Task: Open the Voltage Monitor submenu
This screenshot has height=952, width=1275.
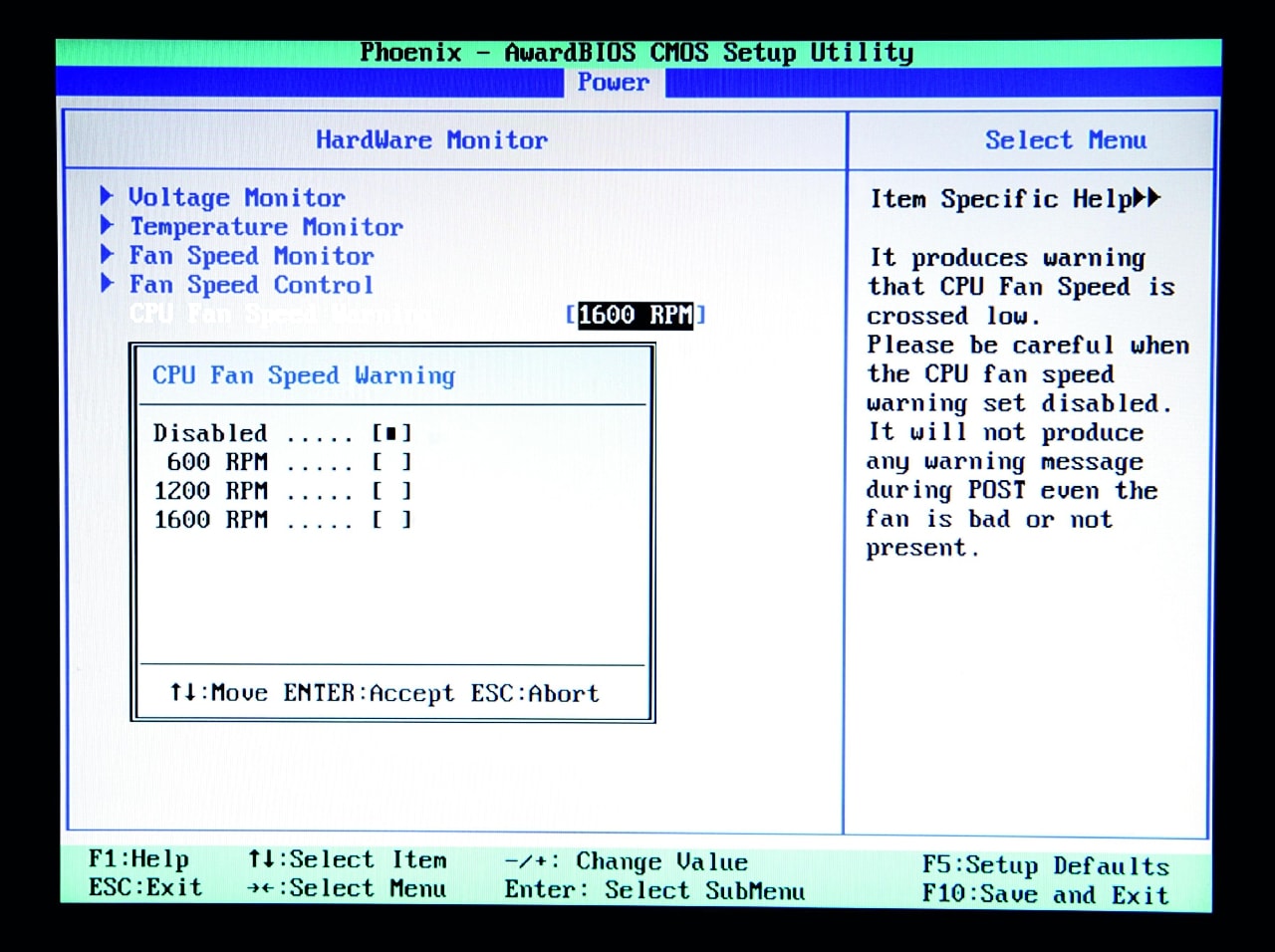Action: (237, 198)
